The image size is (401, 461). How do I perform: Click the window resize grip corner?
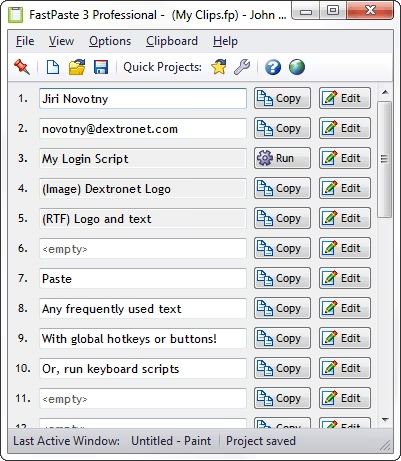386,445
